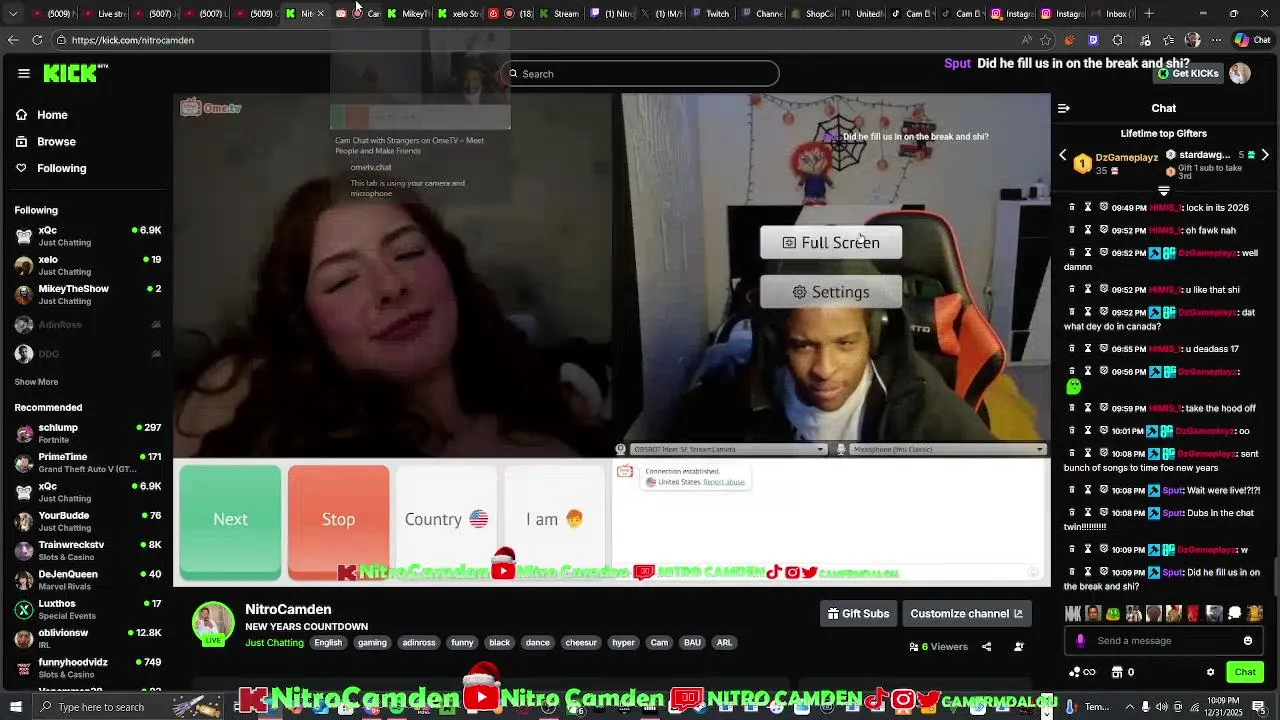Expand Show More under Following
Image resolution: width=1280 pixels, height=720 pixels.
tap(36, 382)
